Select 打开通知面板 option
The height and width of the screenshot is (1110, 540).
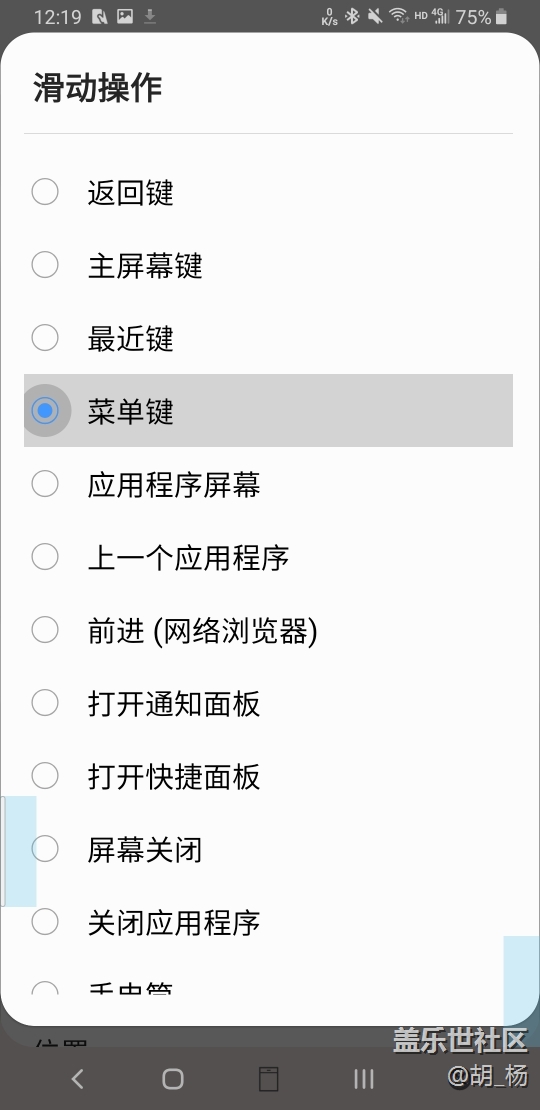tap(268, 703)
